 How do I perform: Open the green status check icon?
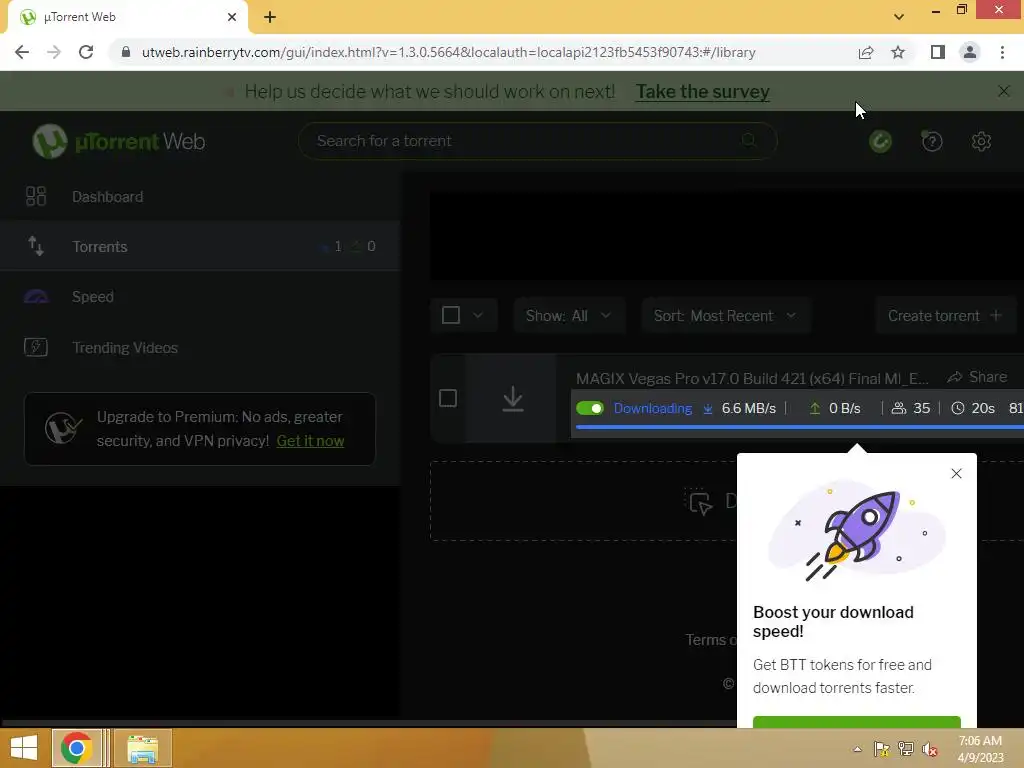pyautogui.click(x=880, y=141)
